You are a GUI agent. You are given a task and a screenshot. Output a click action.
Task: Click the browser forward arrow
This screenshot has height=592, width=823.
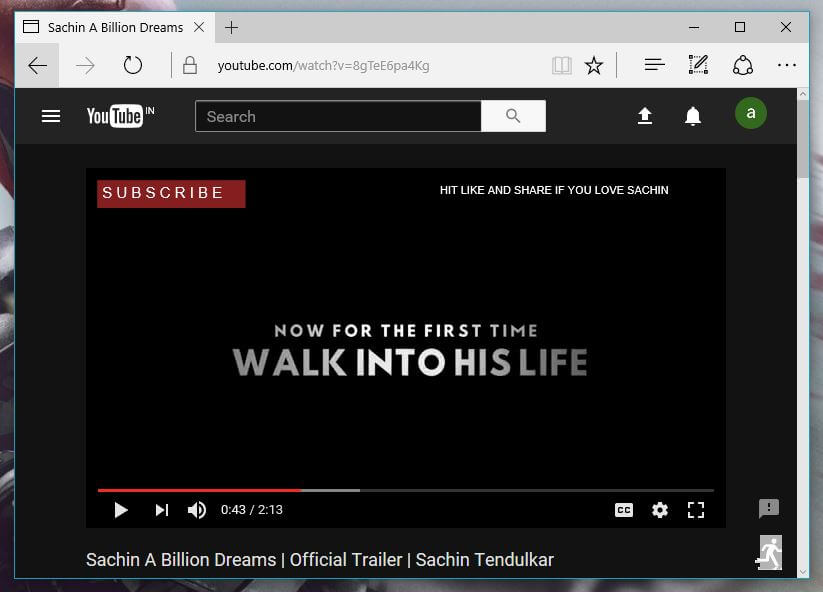coord(85,66)
